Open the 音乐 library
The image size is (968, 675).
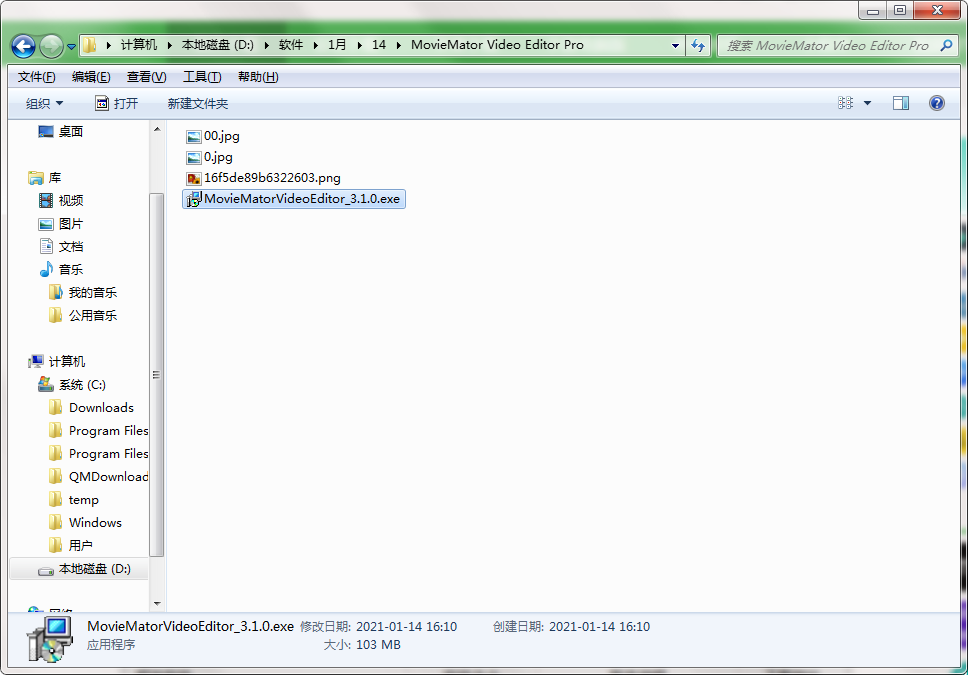(71, 269)
